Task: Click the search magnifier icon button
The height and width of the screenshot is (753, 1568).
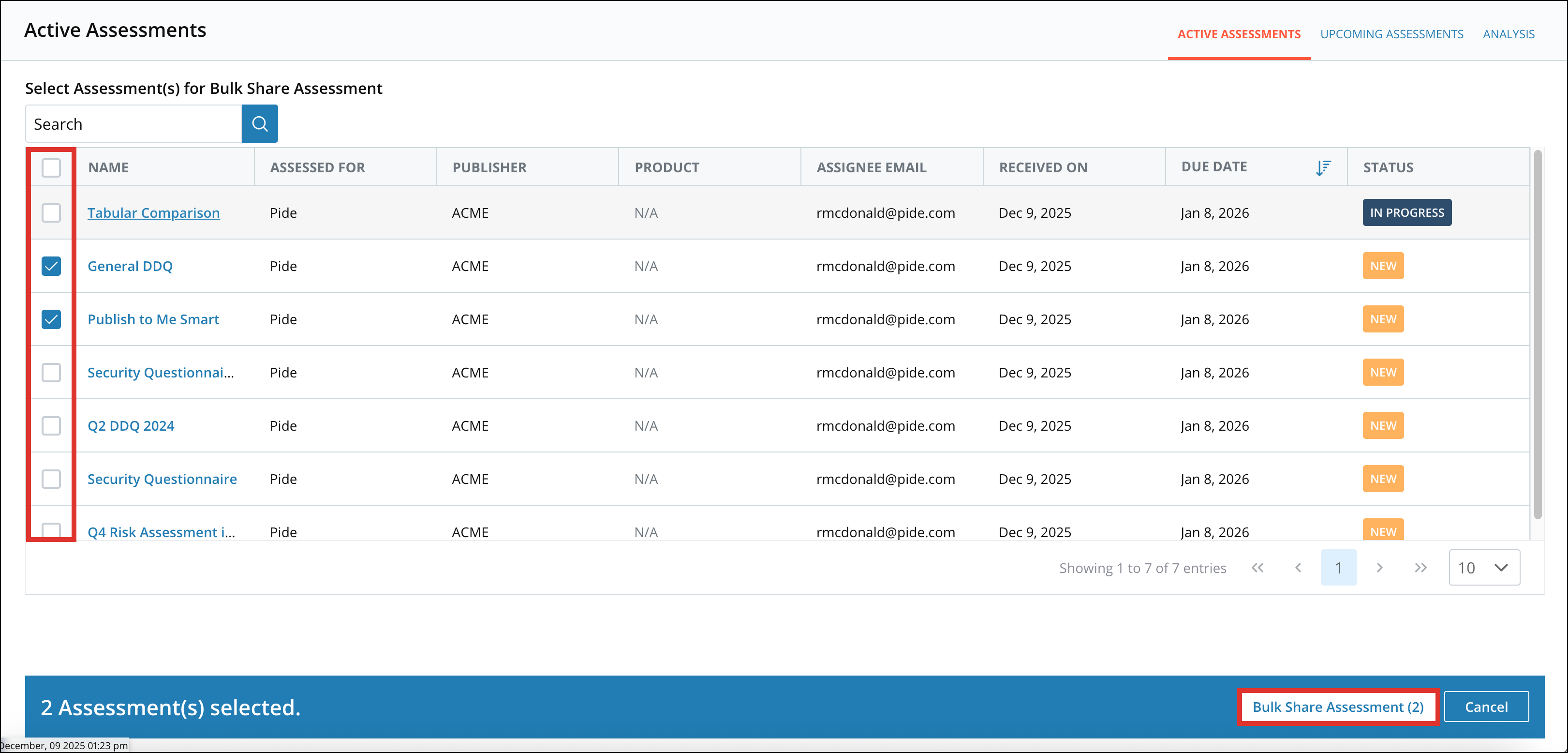Action: [259, 124]
